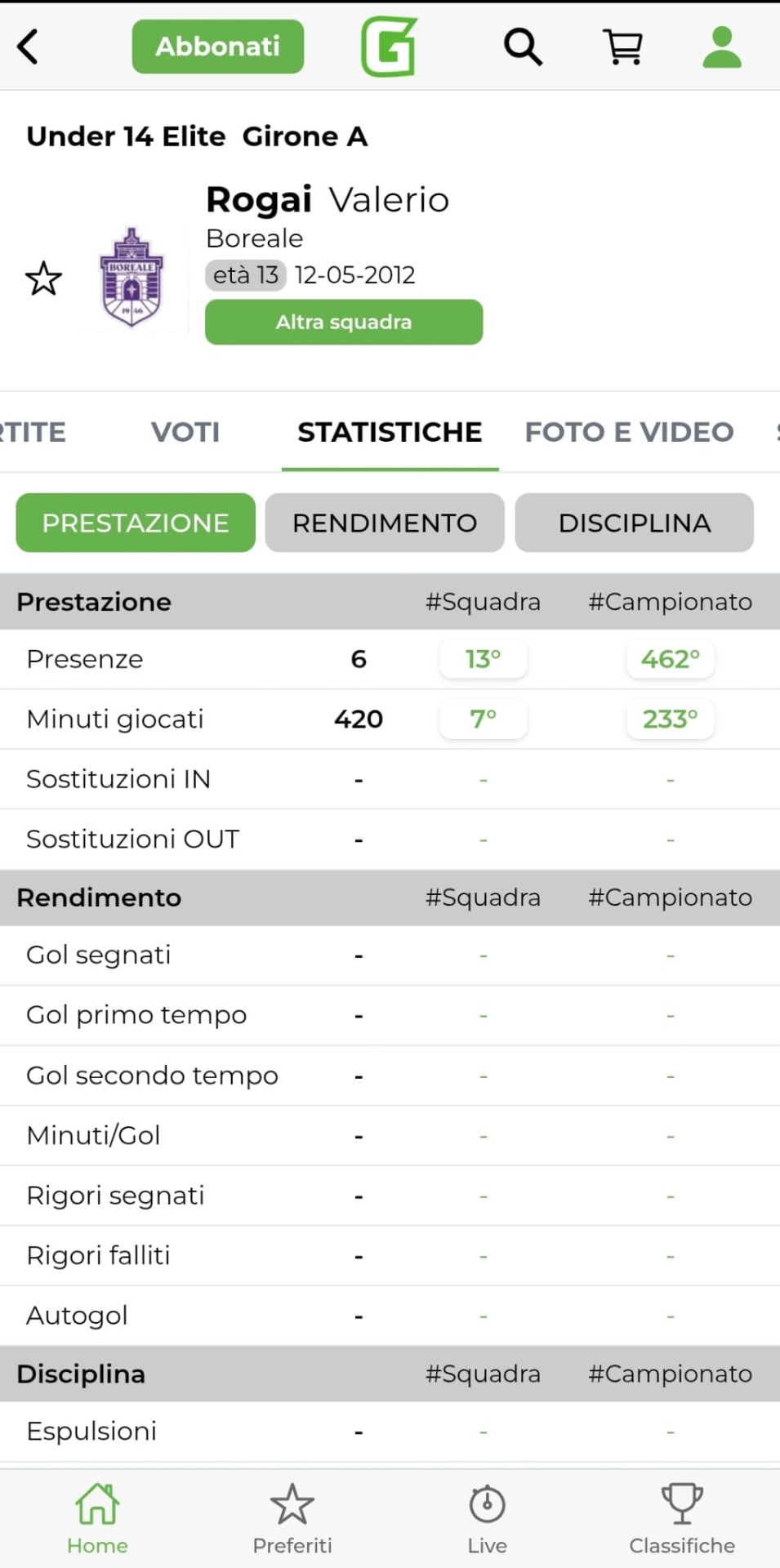780x1568 pixels.
Task: Tap the back arrow icon
Action: pos(29,47)
